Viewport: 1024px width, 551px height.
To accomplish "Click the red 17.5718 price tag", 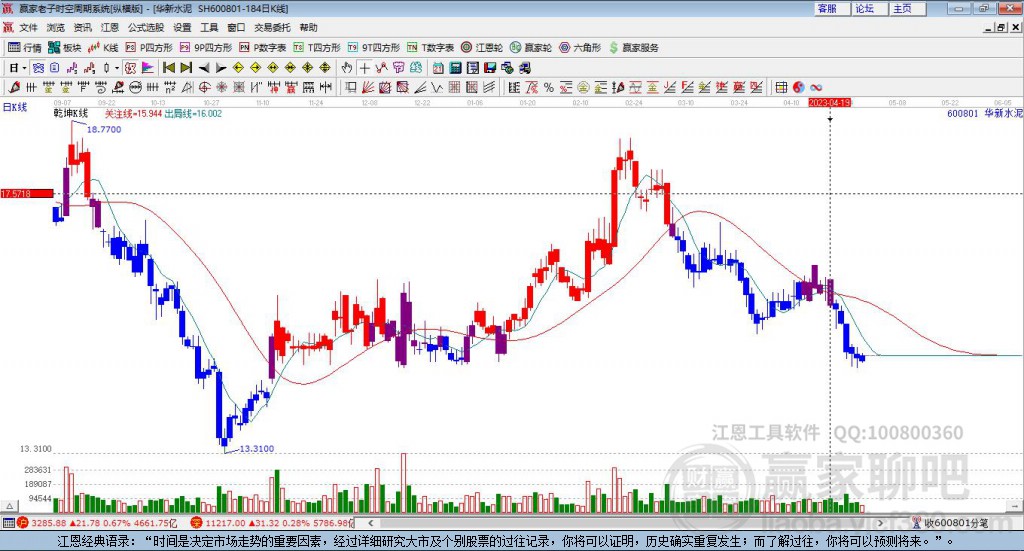I will (x=27, y=193).
